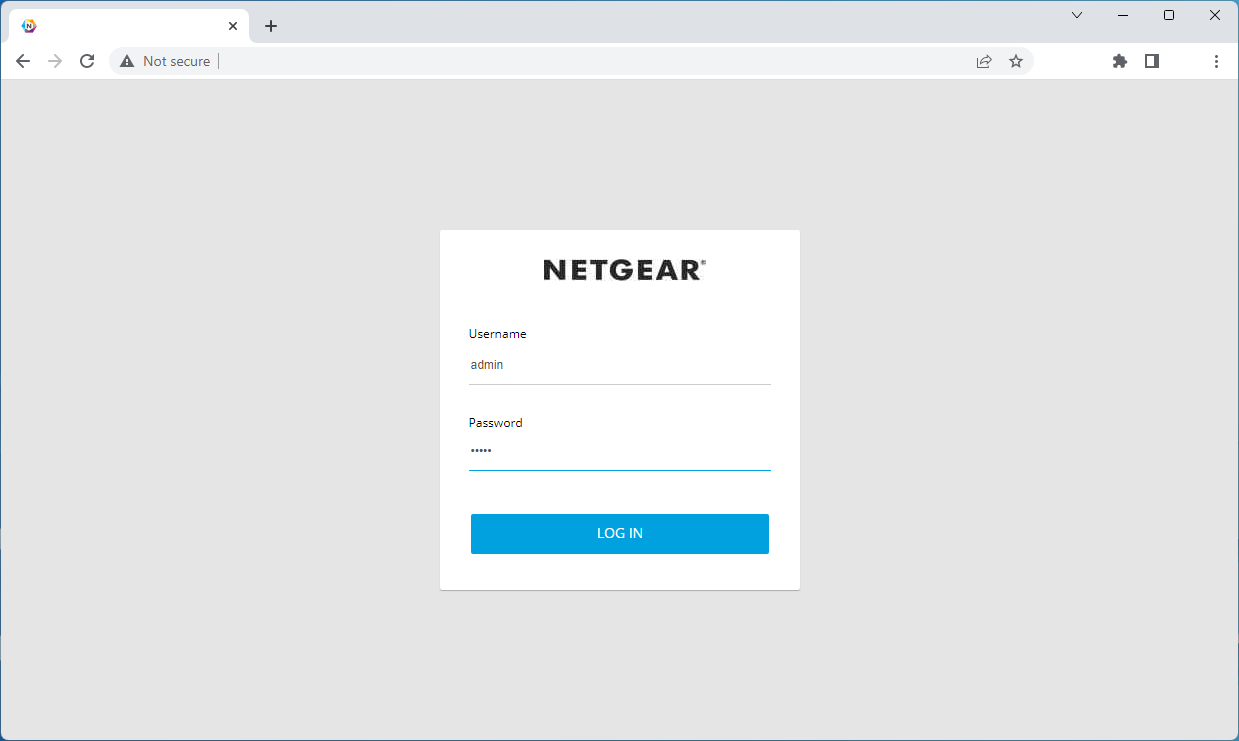Bookmark this page with star icon
1239x741 pixels.
1016,61
